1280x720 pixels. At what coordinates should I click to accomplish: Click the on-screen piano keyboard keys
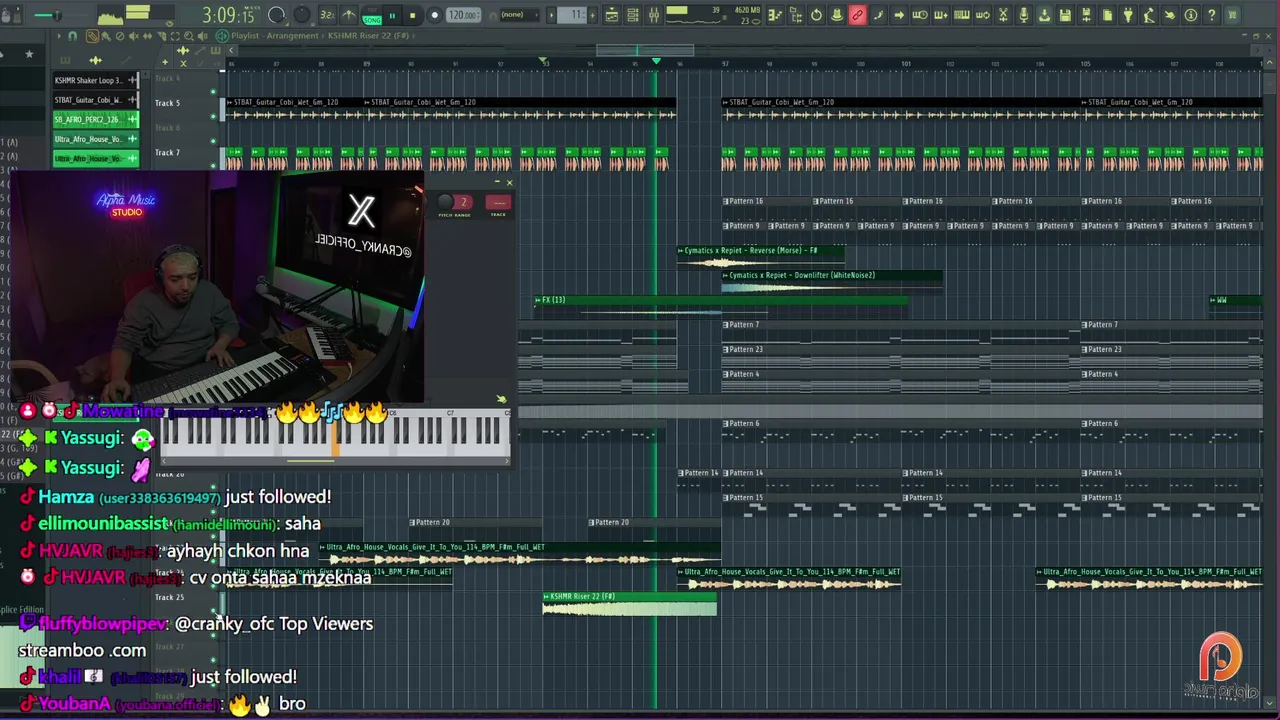(335, 433)
